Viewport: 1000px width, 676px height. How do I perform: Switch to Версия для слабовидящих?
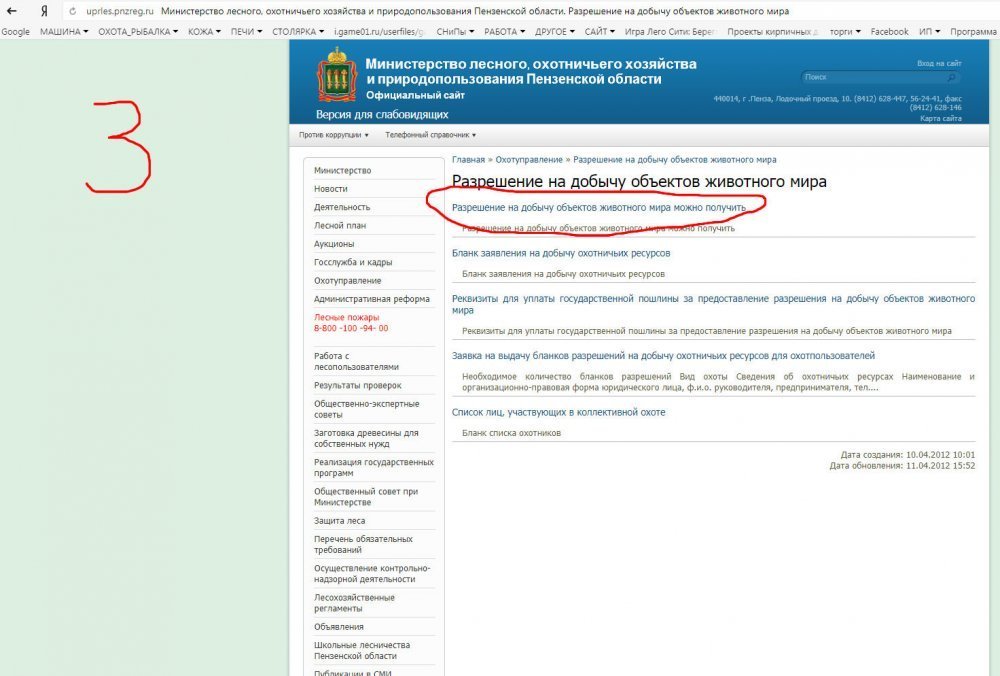382,115
